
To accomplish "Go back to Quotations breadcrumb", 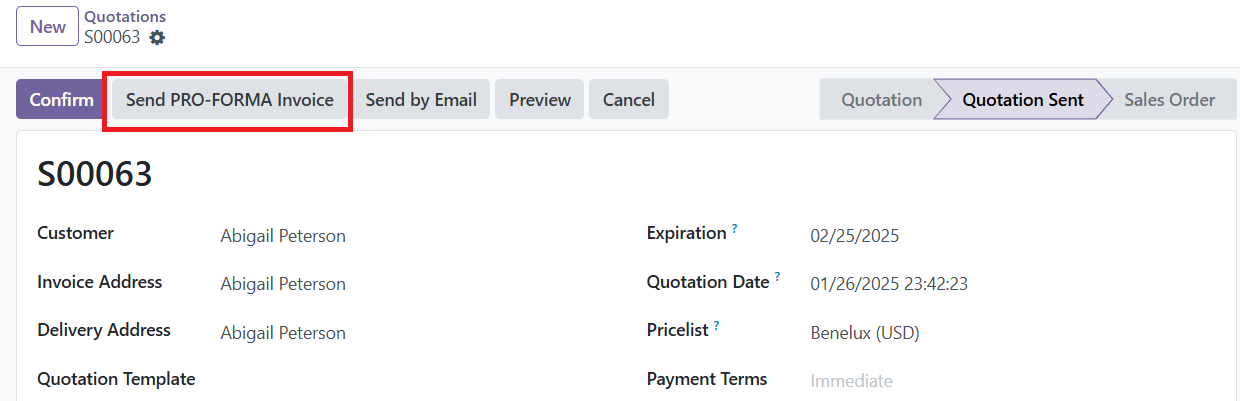I will (x=125, y=17).
